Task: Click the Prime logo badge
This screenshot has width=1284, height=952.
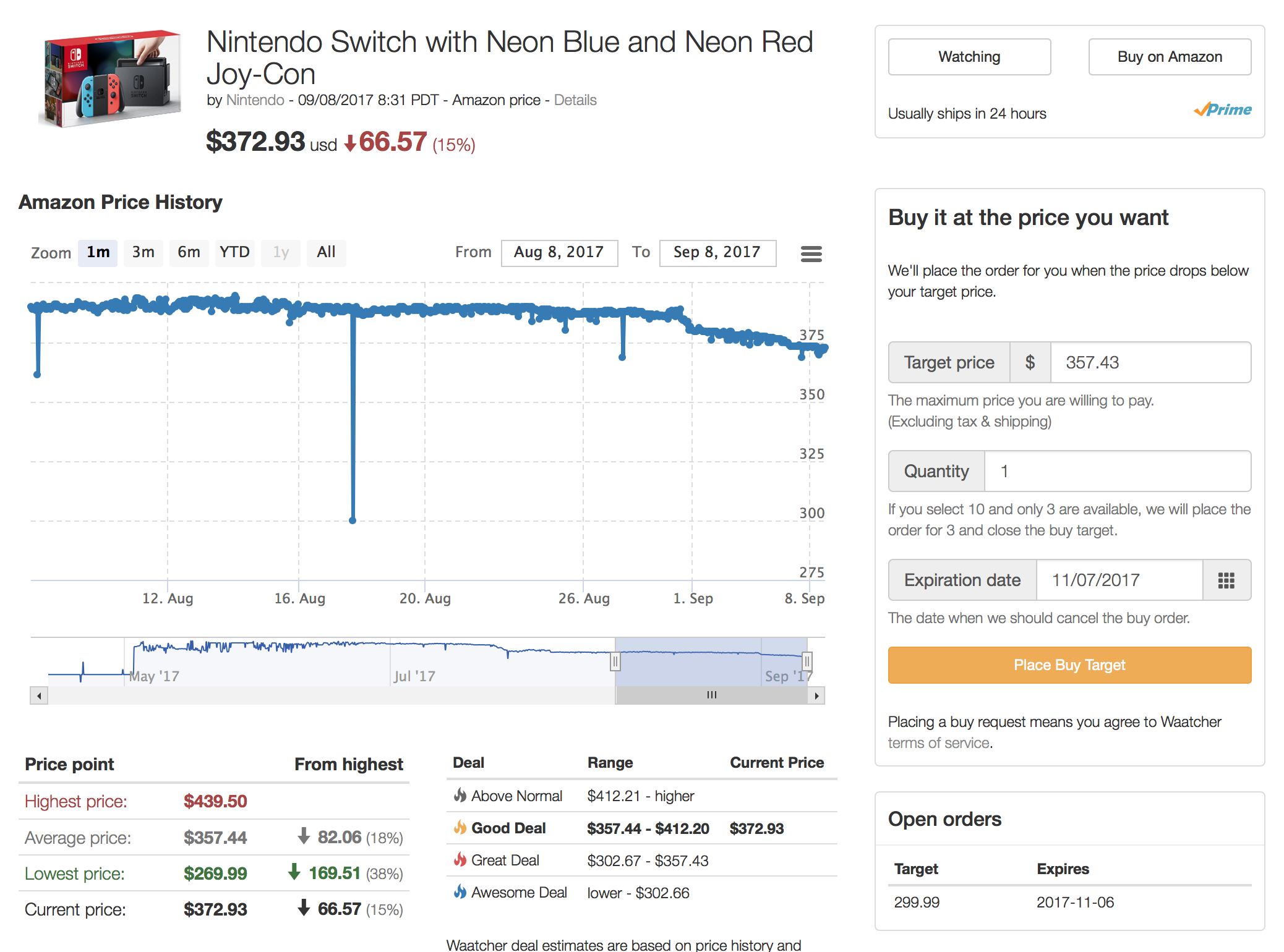Action: (x=1222, y=110)
